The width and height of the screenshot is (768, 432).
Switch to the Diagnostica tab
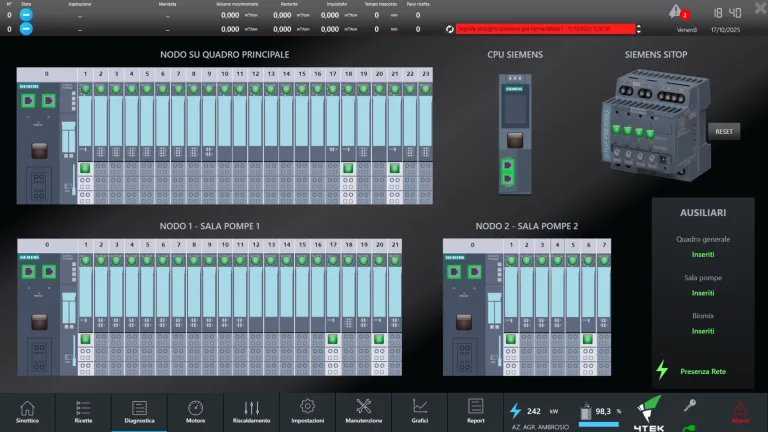(139, 412)
